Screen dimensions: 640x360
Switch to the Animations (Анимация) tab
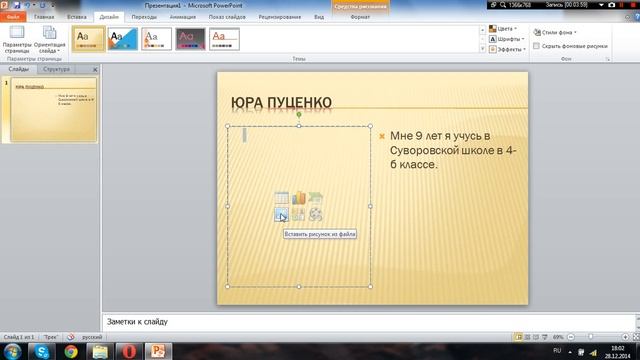coord(182,17)
